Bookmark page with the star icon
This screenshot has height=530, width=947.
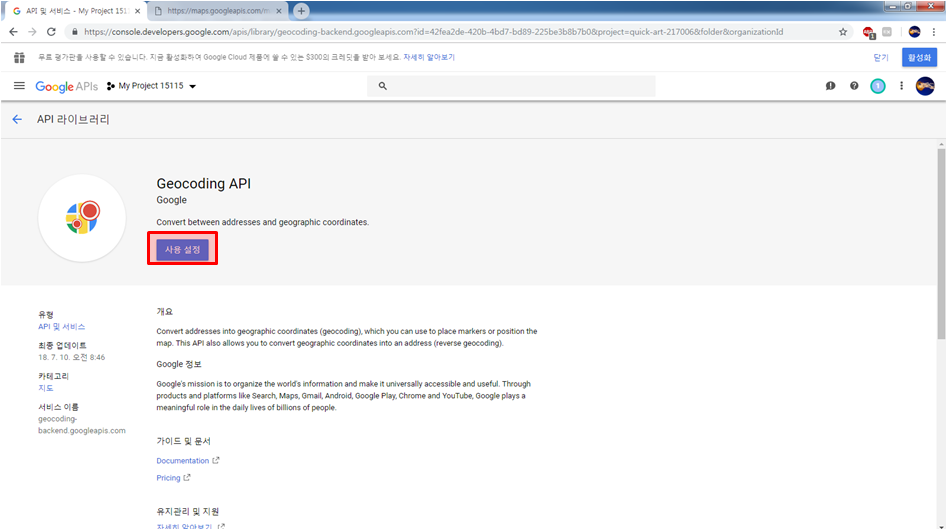pyautogui.click(x=843, y=32)
